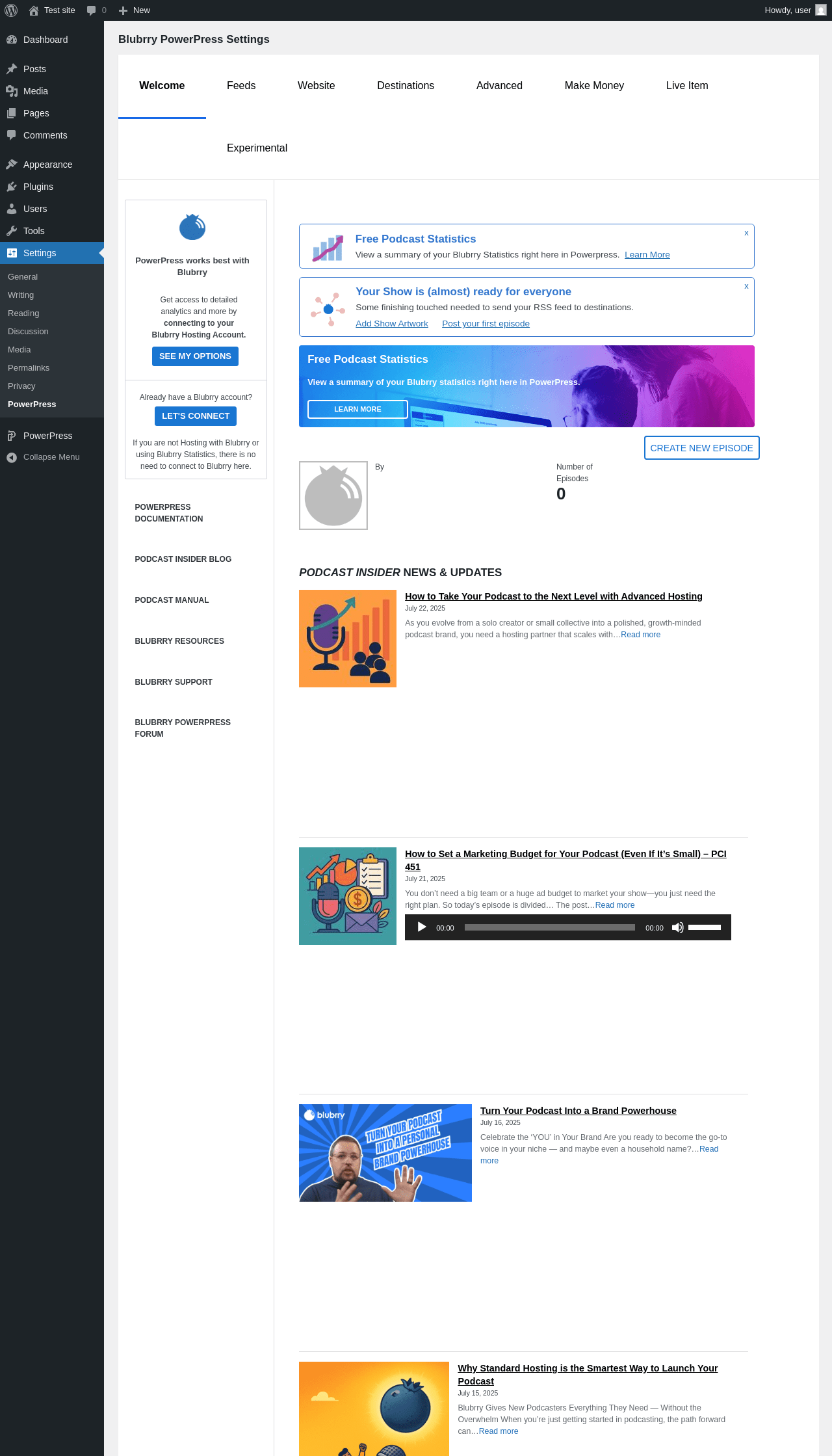The height and width of the screenshot is (1456, 832).
Task: Mute the audio player volume
Action: (x=677, y=927)
